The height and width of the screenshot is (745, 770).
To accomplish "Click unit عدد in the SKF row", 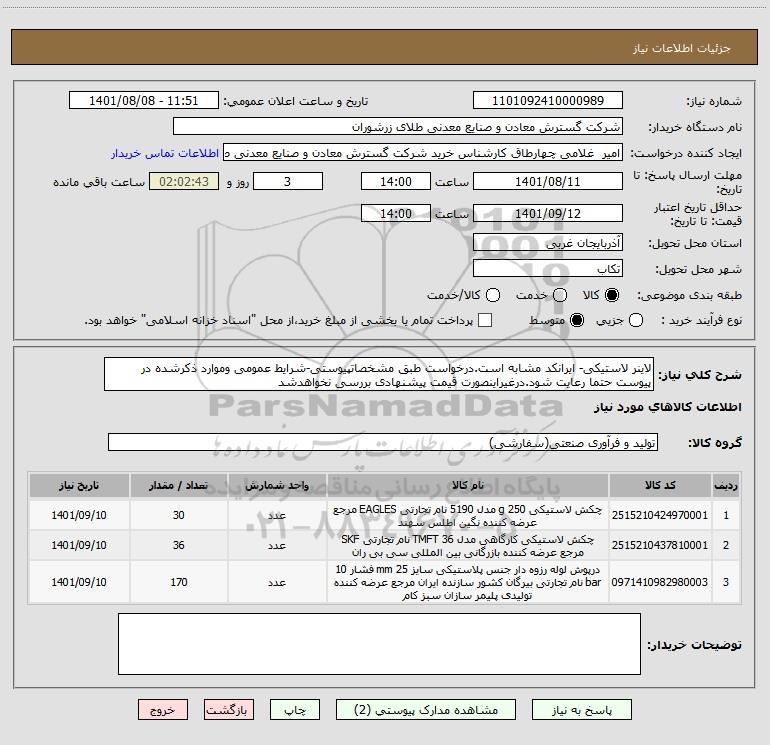I will pos(277,546).
